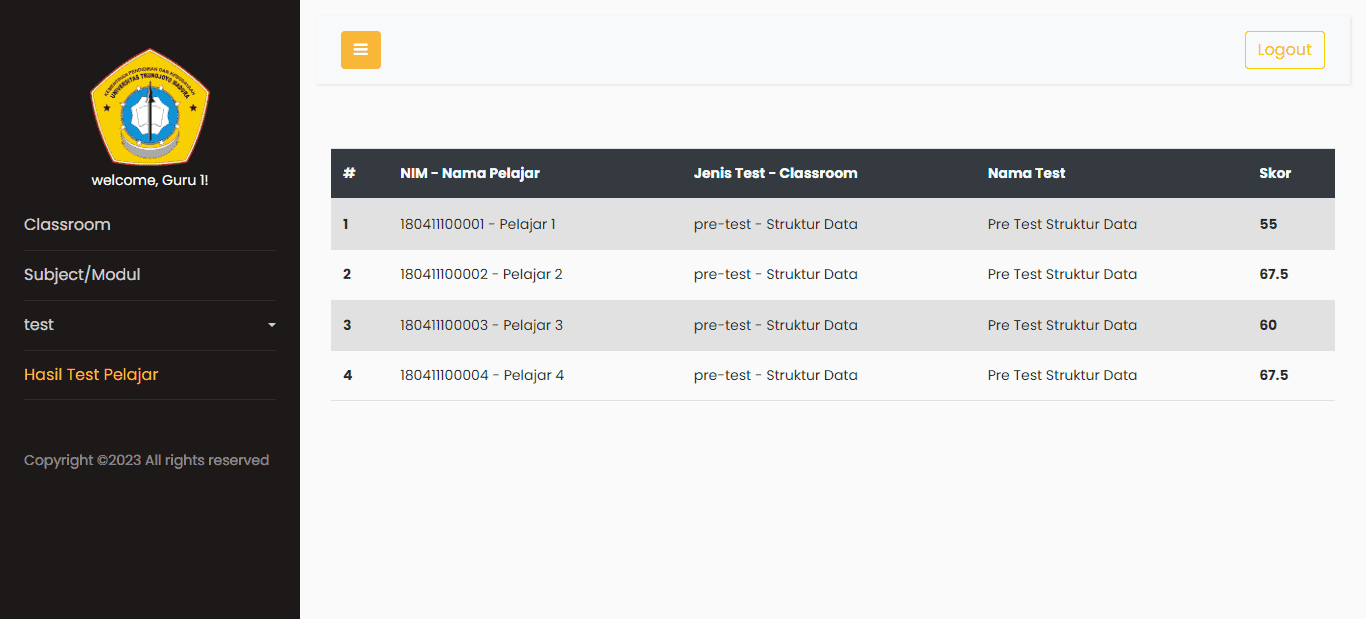
Task: Open the Classroom sidebar menu
Action: 67,224
